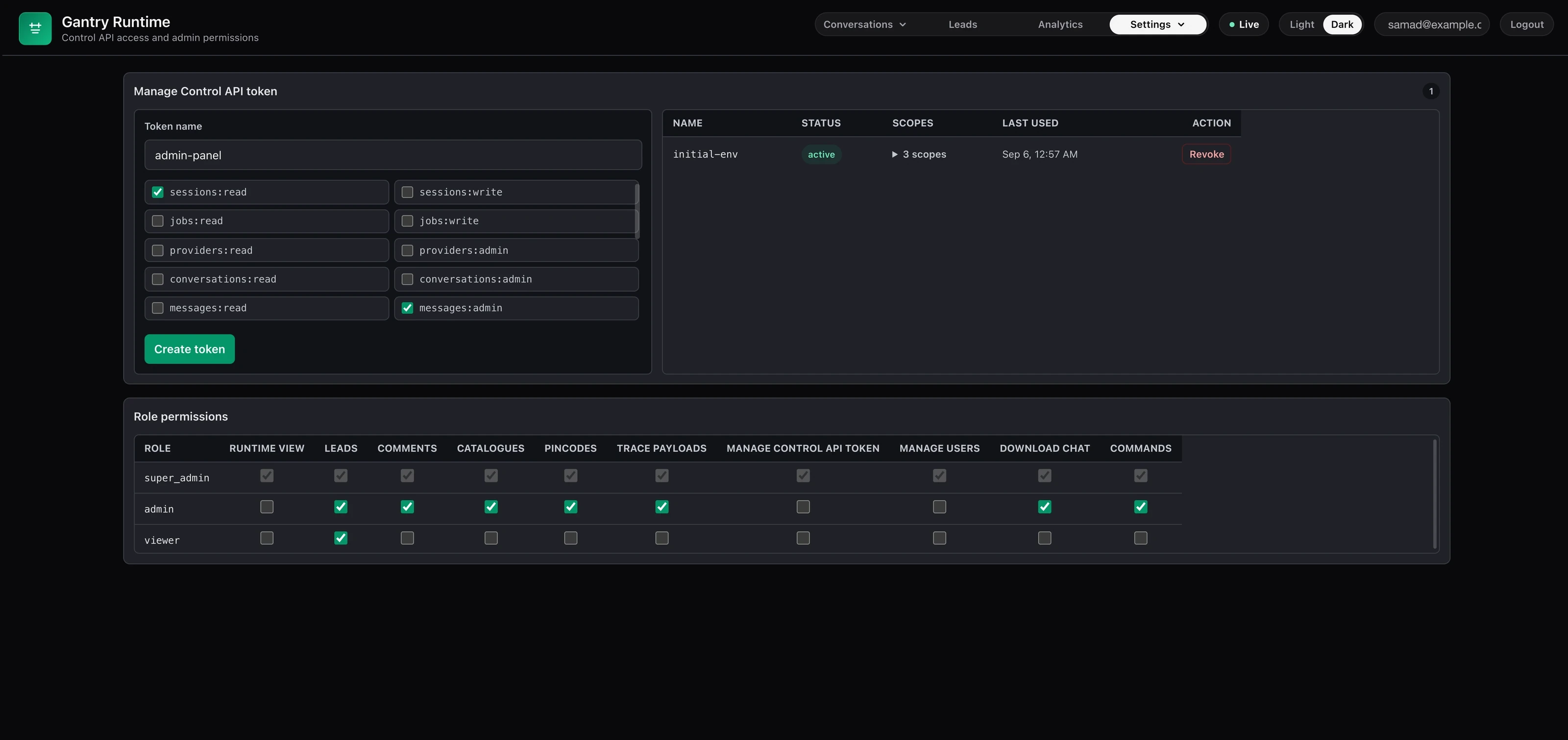This screenshot has width=1568, height=740.
Task: Select the Dark theme option
Action: [x=1342, y=25]
